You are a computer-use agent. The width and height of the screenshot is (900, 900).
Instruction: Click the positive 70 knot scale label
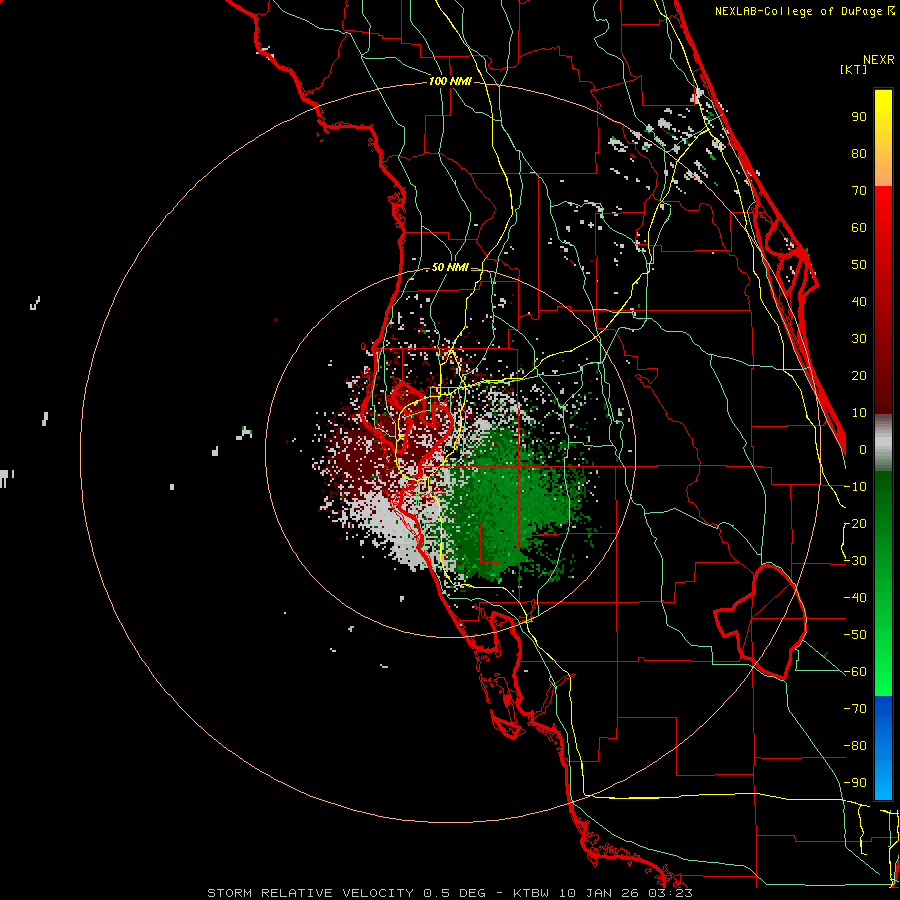[x=859, y=191]
